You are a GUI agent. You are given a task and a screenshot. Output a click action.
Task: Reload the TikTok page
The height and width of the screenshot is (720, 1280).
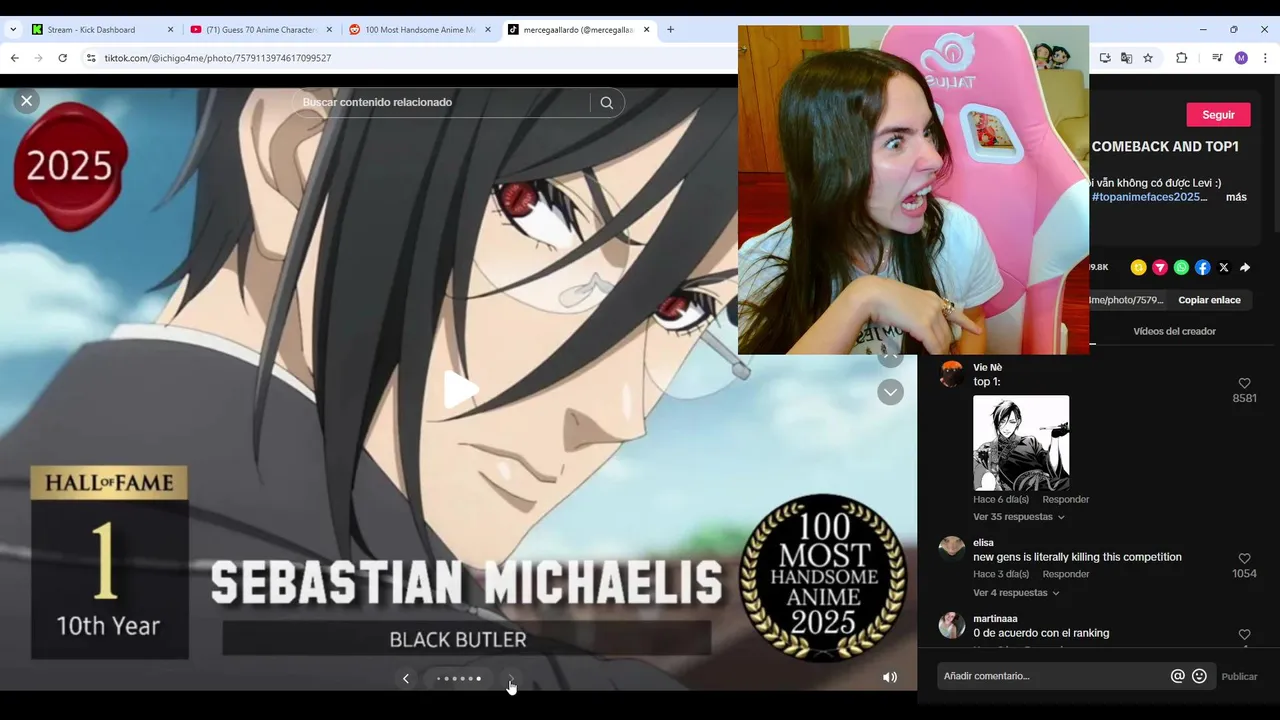coord(62,58)
